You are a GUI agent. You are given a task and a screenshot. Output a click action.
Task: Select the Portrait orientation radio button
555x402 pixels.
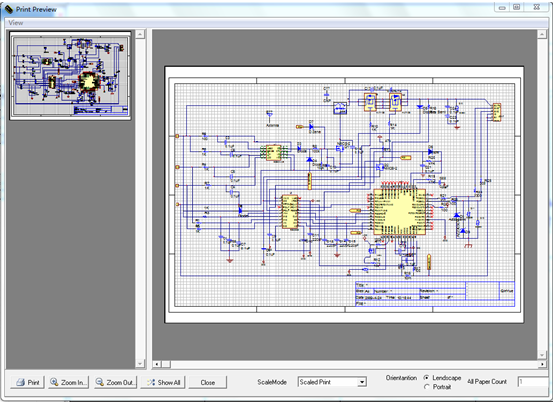point(427,387)
